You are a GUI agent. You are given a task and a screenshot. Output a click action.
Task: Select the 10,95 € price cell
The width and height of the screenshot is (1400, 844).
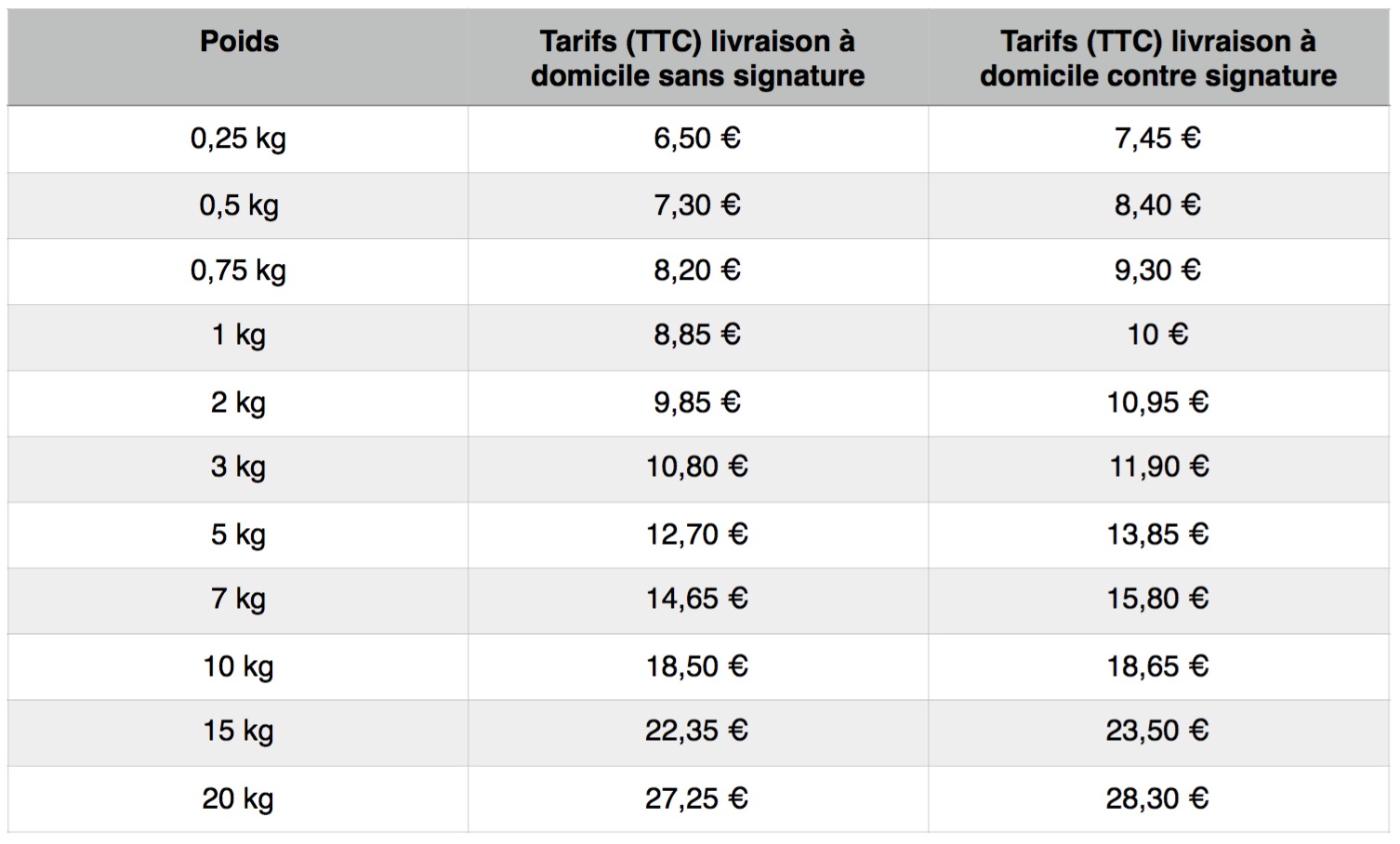(x=1157, y=402)
